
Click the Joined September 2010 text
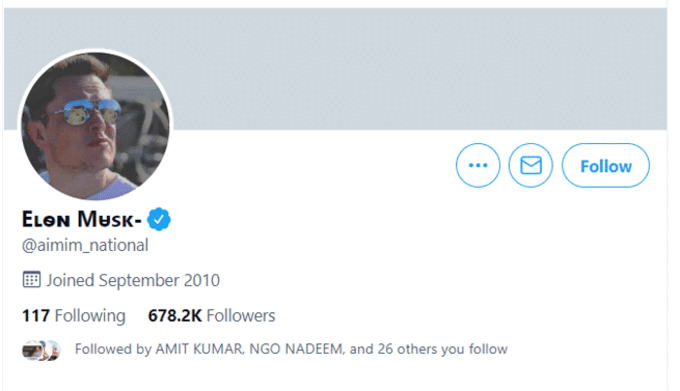pos(133,280)
